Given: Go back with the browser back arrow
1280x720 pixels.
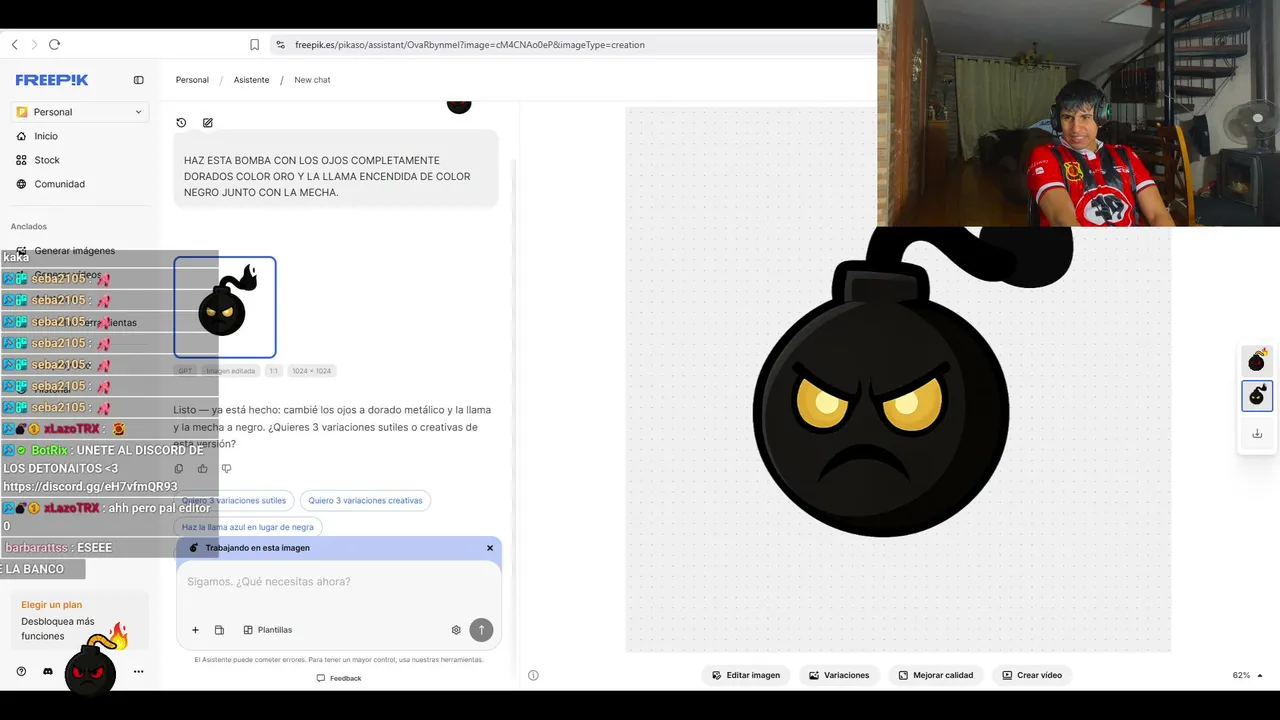Looking at the screenshot, I should 15,45.
